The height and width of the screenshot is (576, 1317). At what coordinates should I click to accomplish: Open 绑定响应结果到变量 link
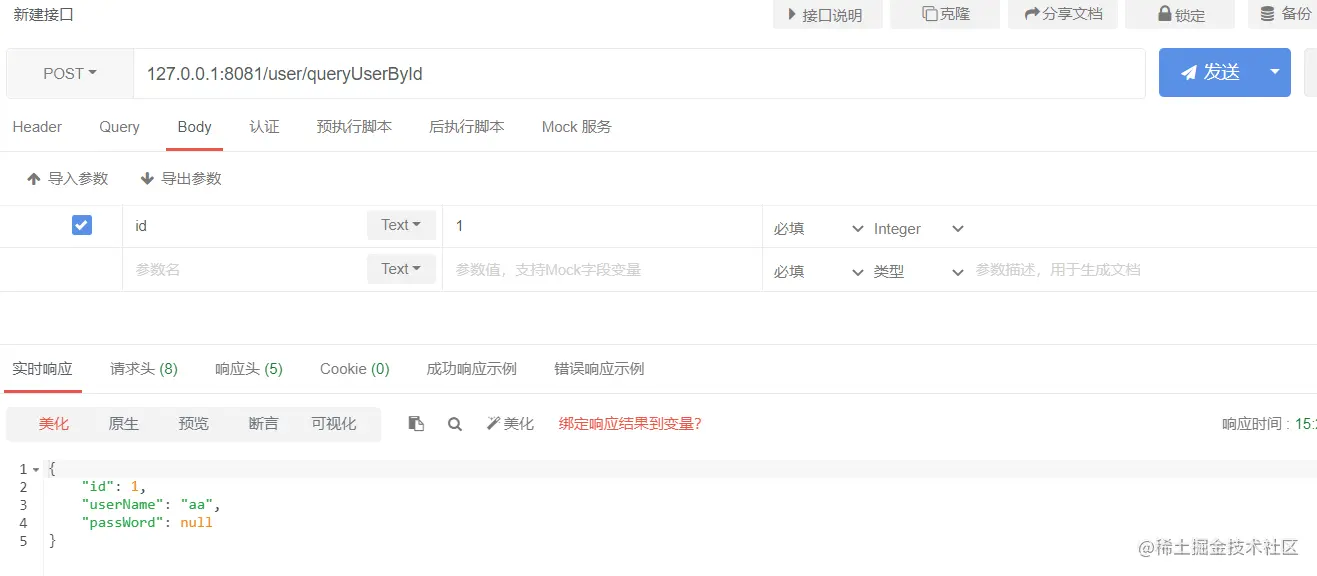point(629,423)
